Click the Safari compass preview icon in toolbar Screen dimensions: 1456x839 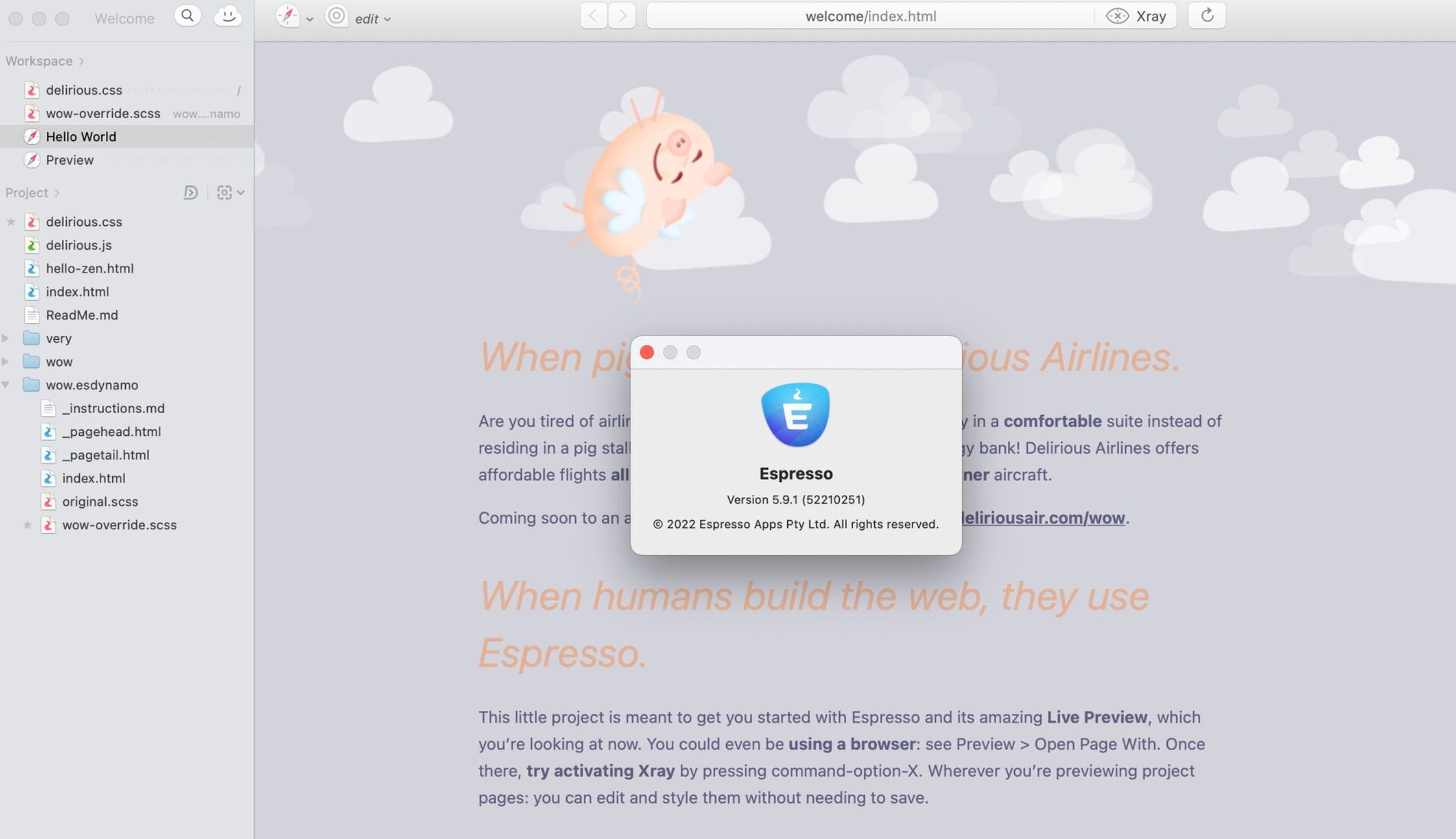288,16
